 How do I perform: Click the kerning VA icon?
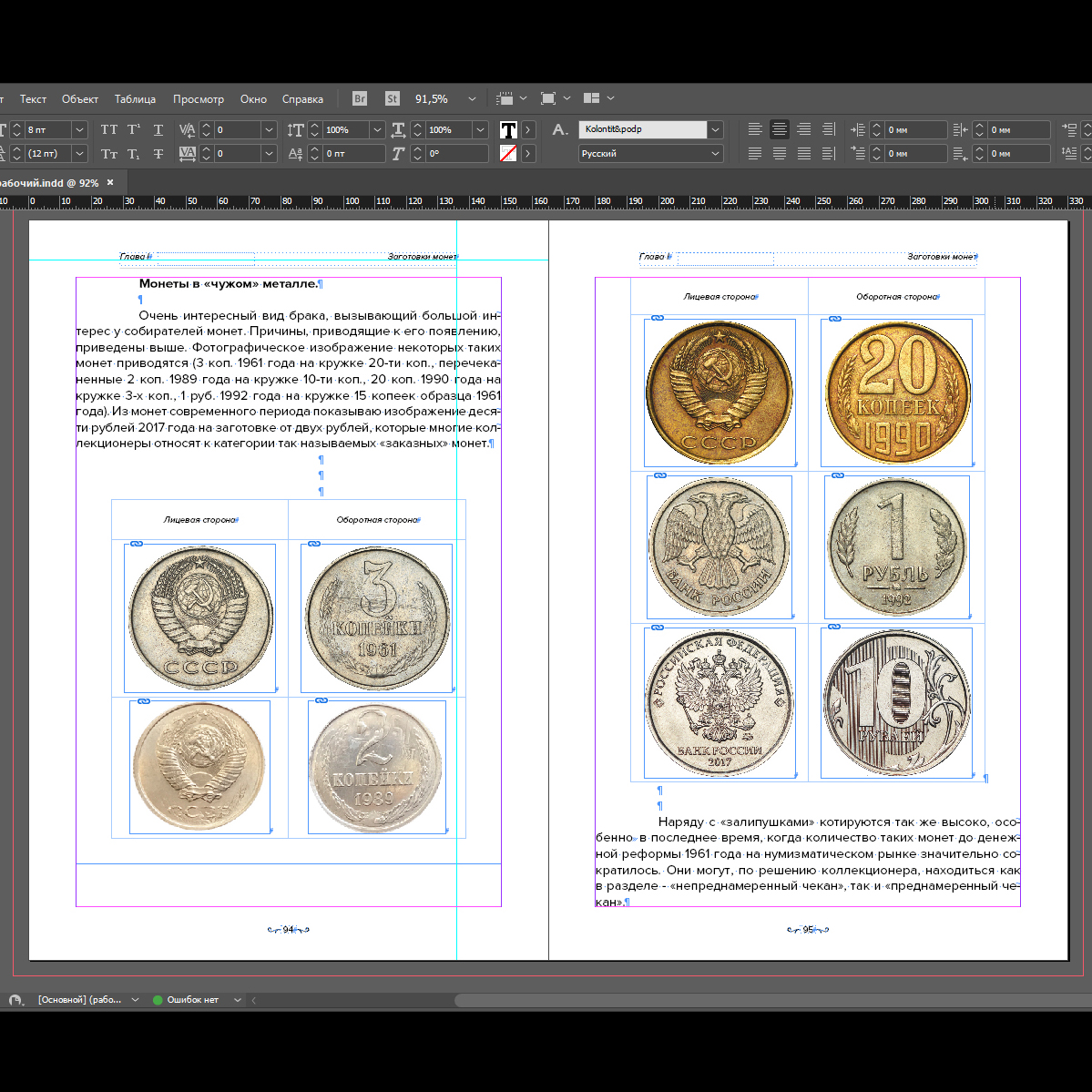pos(187,129)
